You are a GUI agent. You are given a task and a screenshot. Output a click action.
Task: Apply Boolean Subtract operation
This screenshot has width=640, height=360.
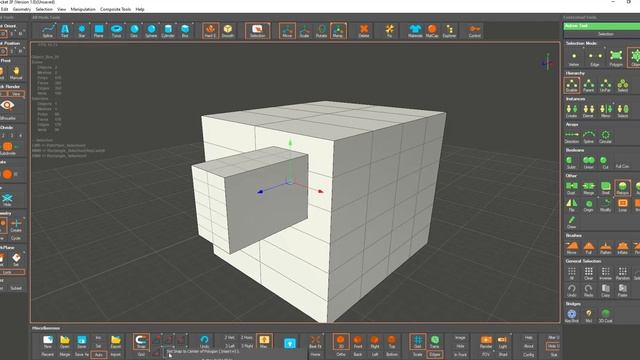click(x=571, y=162)
